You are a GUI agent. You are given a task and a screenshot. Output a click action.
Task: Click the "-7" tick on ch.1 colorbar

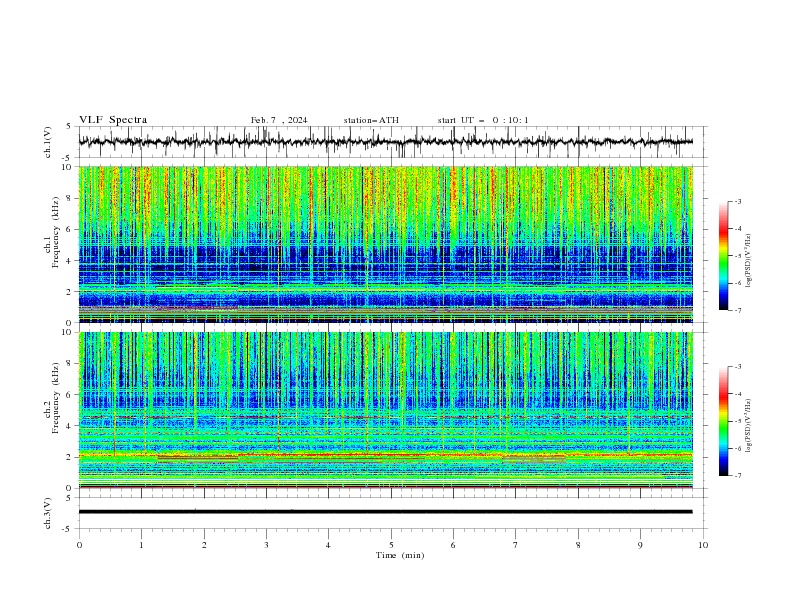point(737,310)
